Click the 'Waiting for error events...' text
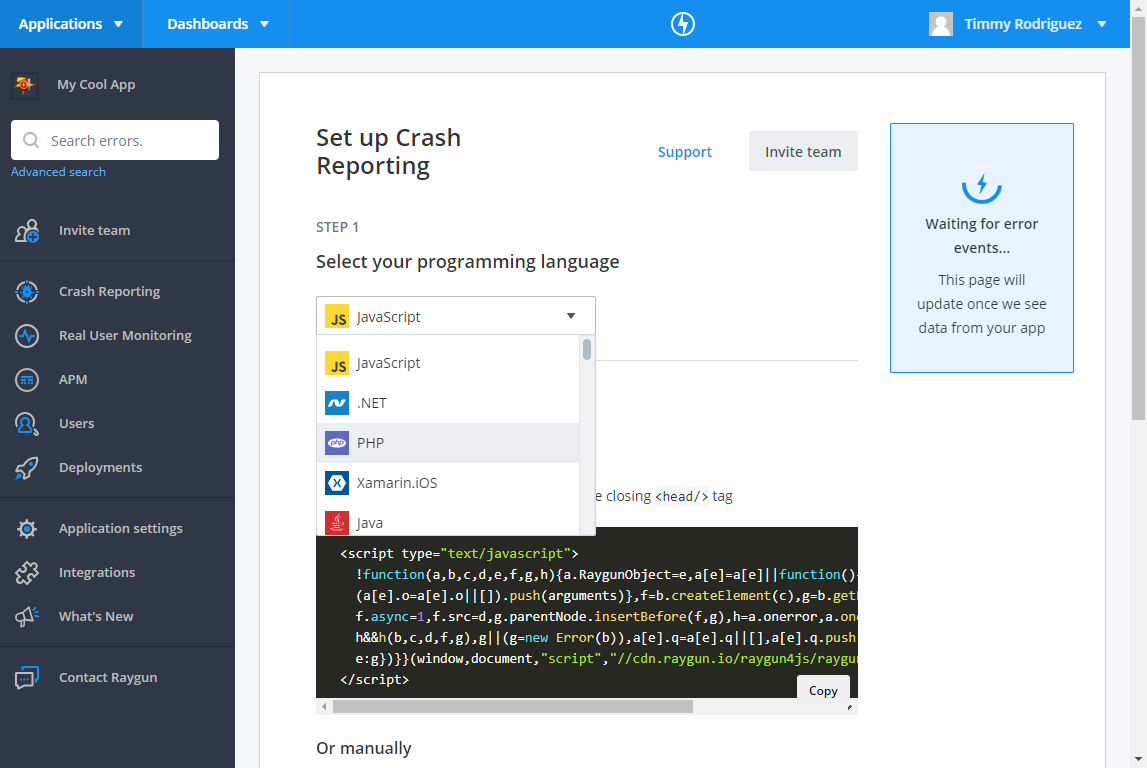Viewport: 1147px width, 768px height. click(982, 236)
